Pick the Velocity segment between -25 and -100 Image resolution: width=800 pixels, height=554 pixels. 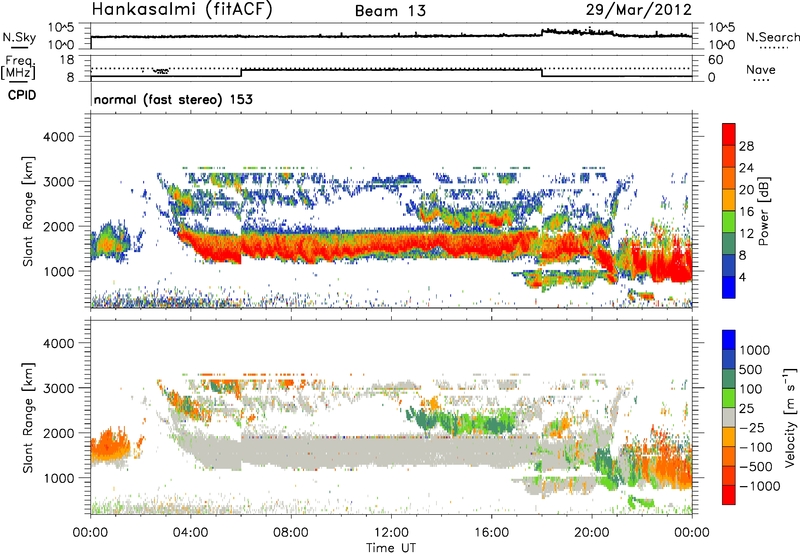[729, 437]
